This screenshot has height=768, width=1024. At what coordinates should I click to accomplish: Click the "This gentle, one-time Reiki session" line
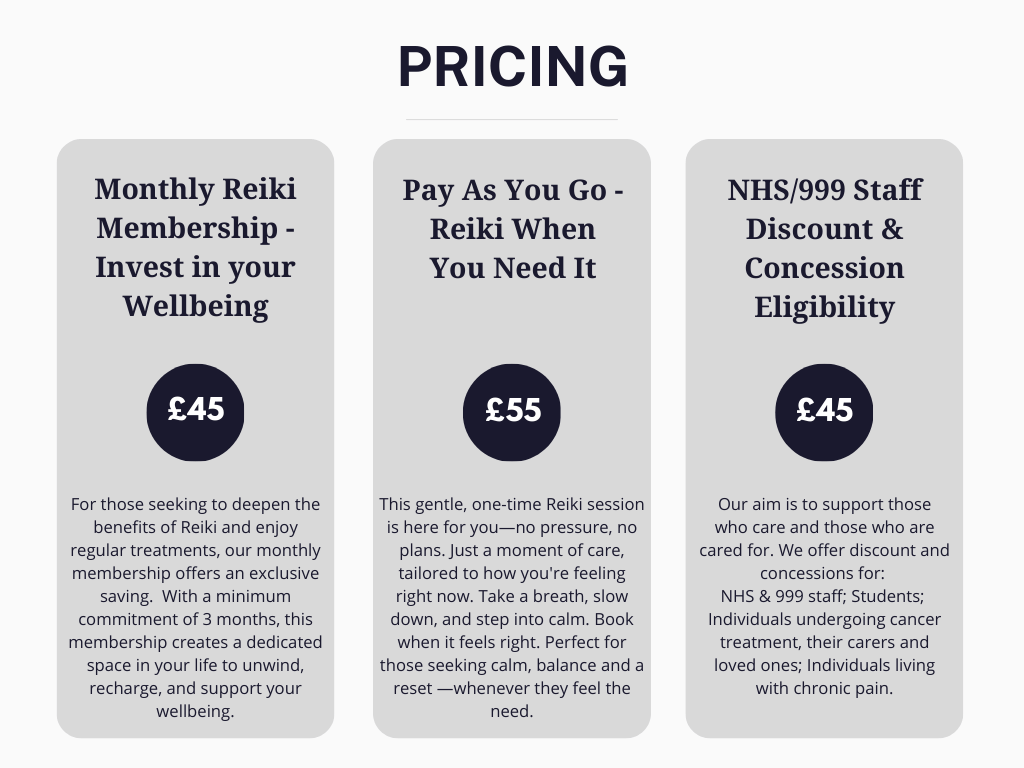(x=512, y=504)
